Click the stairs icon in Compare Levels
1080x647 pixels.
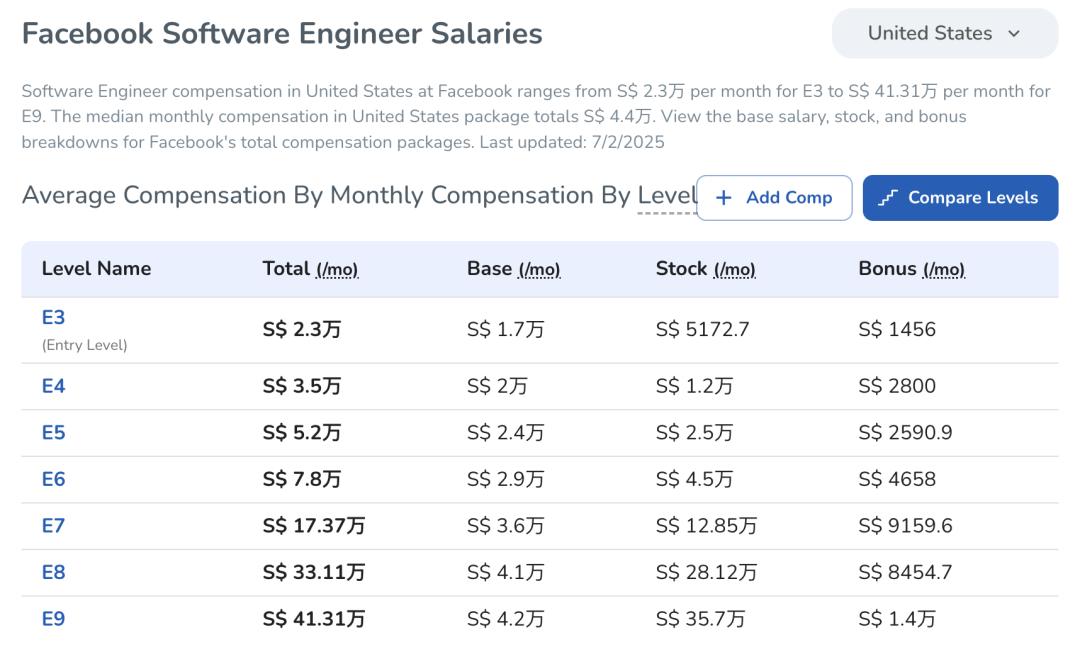(888, 198)
